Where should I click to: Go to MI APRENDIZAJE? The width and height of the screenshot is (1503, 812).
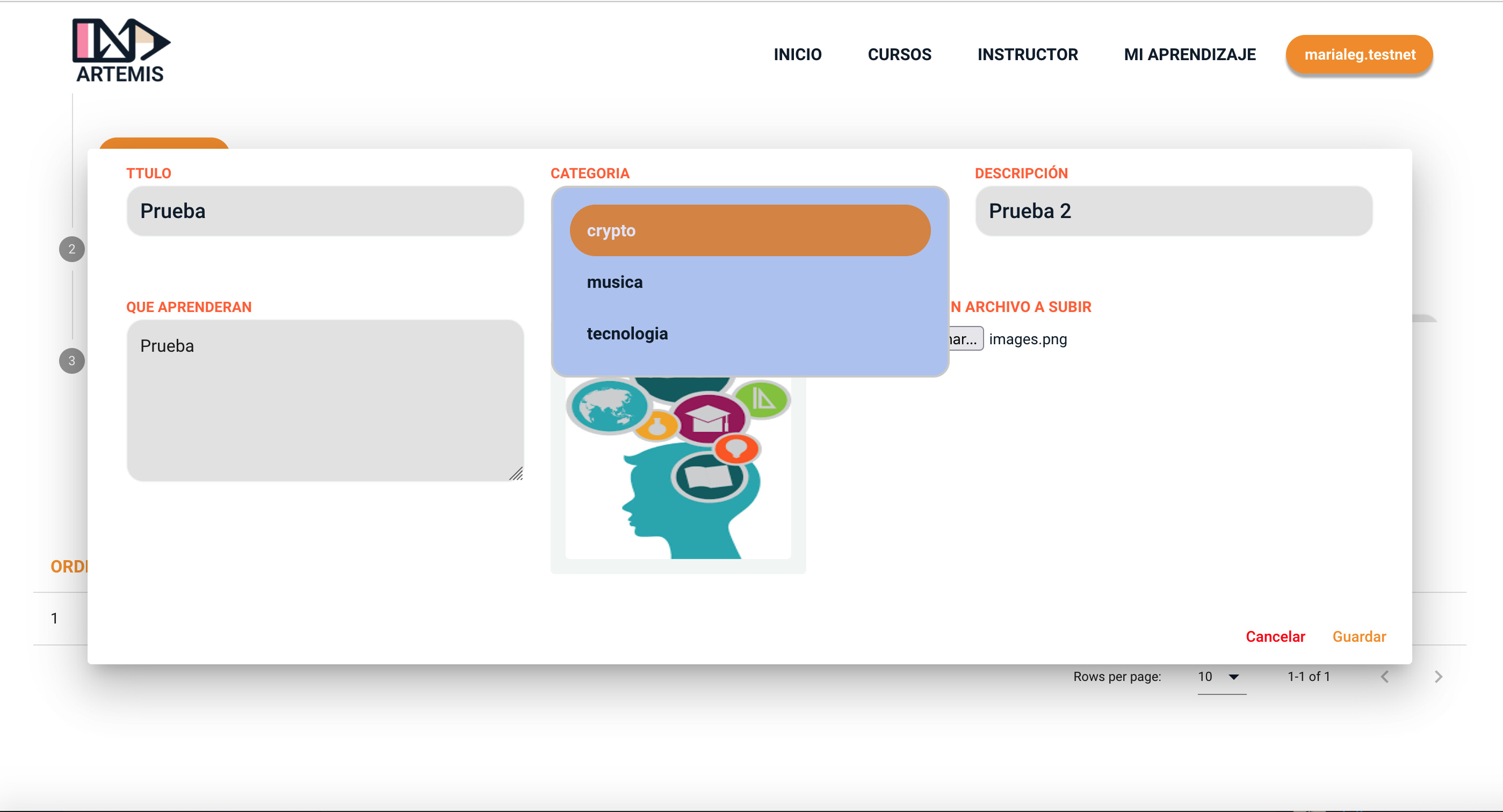coord(1190,54)
